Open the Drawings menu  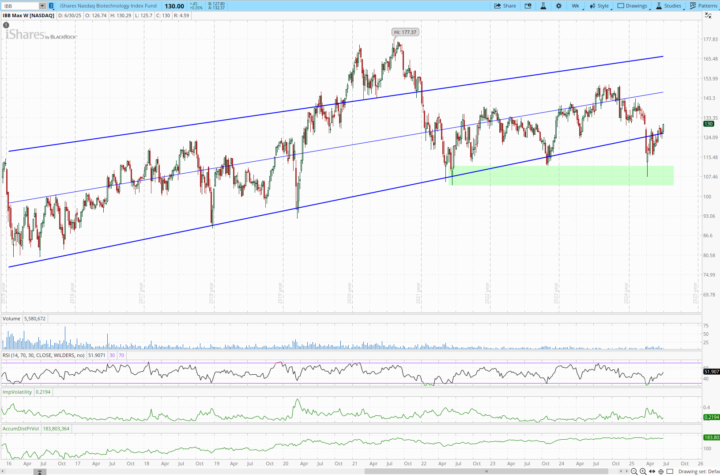click(633, 6)
